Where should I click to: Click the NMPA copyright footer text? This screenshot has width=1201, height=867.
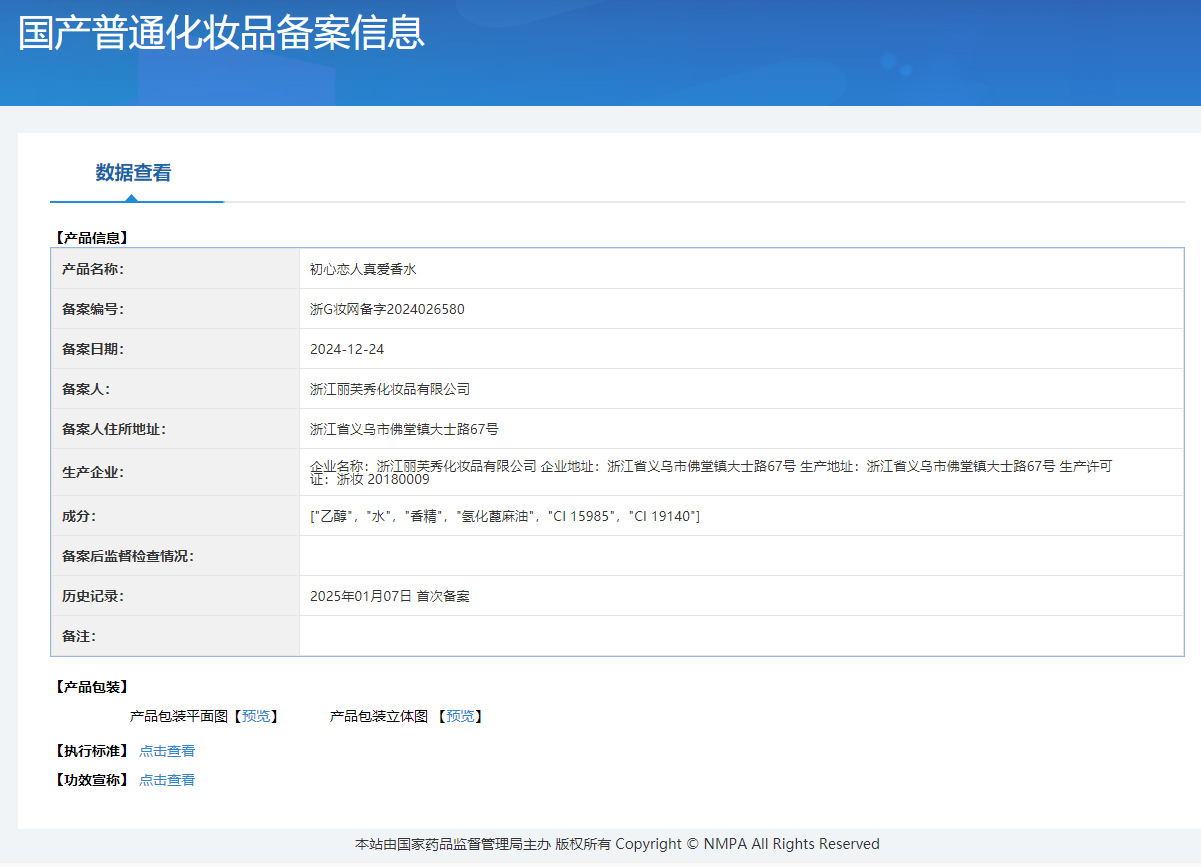[617, 844]
